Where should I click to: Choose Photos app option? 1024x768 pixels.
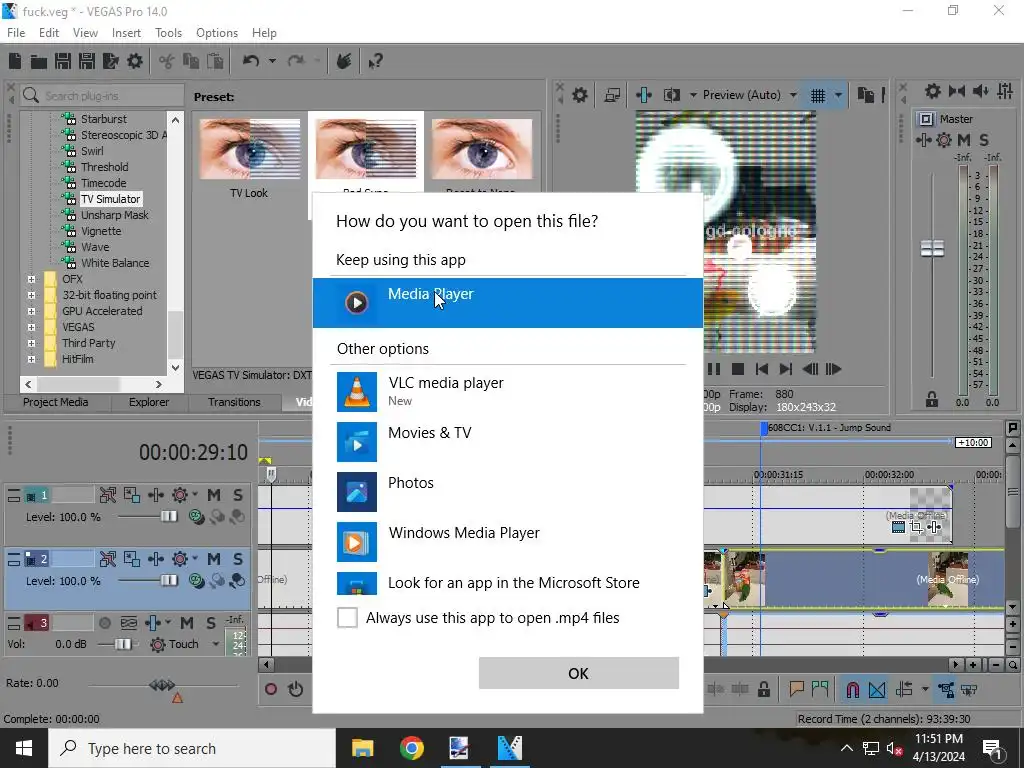[508, 491]
